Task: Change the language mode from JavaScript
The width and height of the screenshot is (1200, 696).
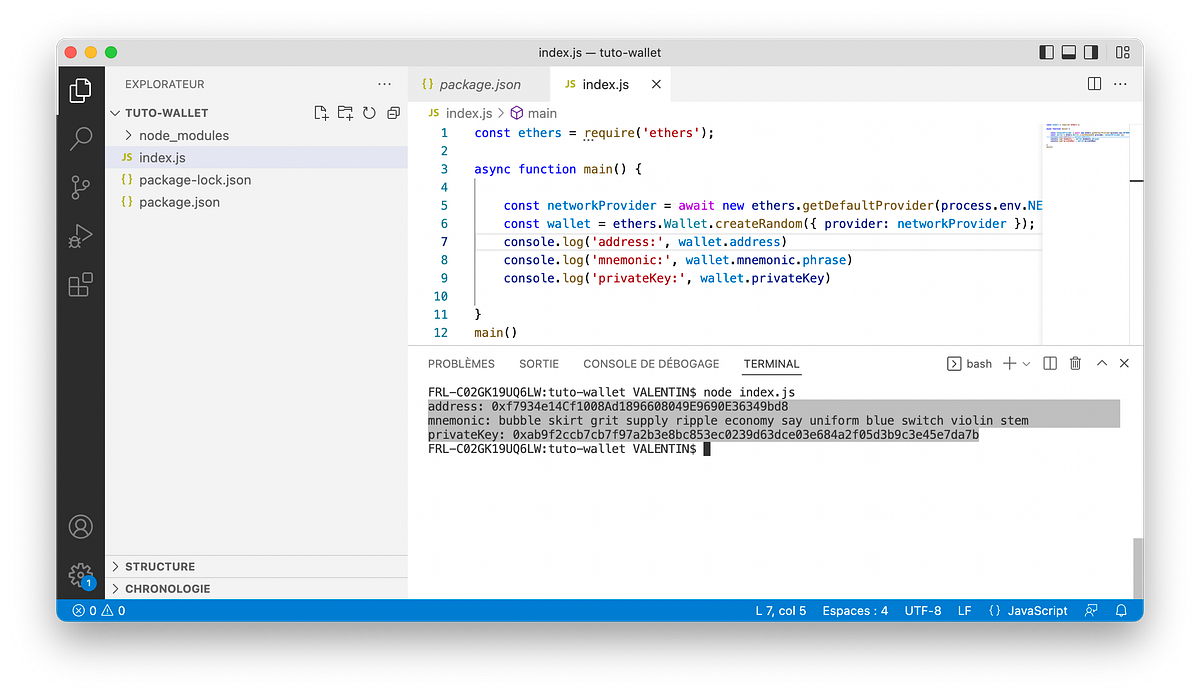Action: (1035, 610)
